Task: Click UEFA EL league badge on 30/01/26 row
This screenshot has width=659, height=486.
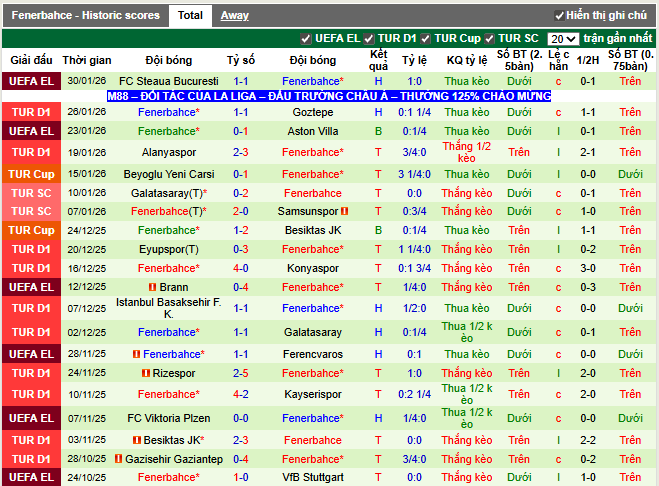Action: (31, 81)
